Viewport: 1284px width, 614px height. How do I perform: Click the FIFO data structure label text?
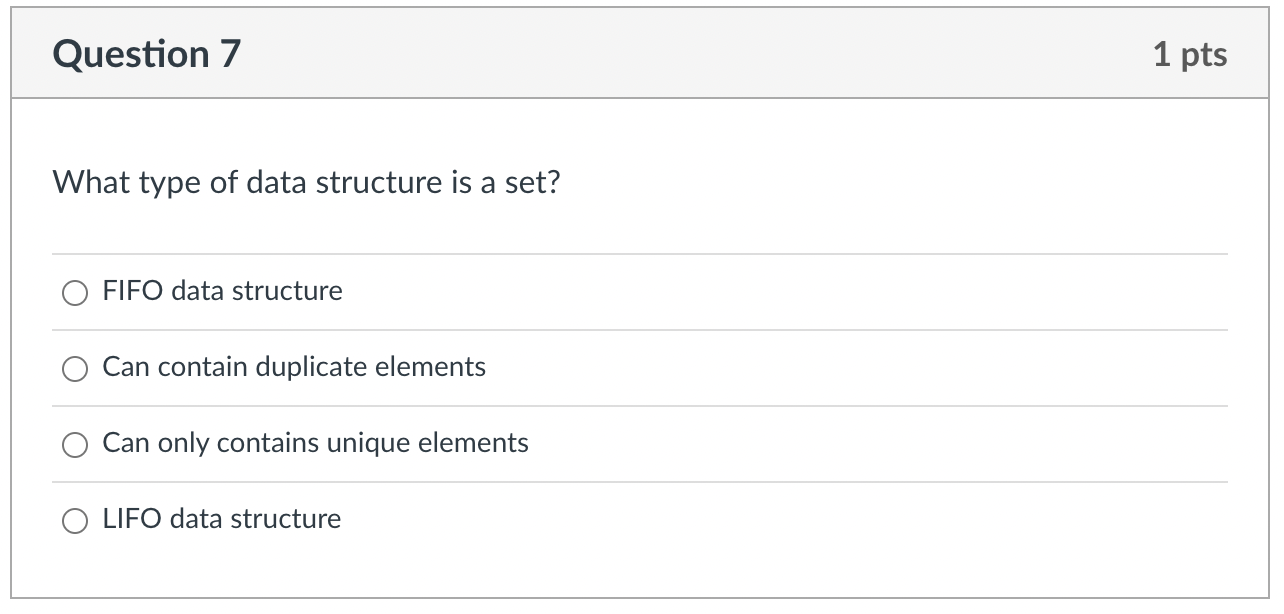point(222,292)
